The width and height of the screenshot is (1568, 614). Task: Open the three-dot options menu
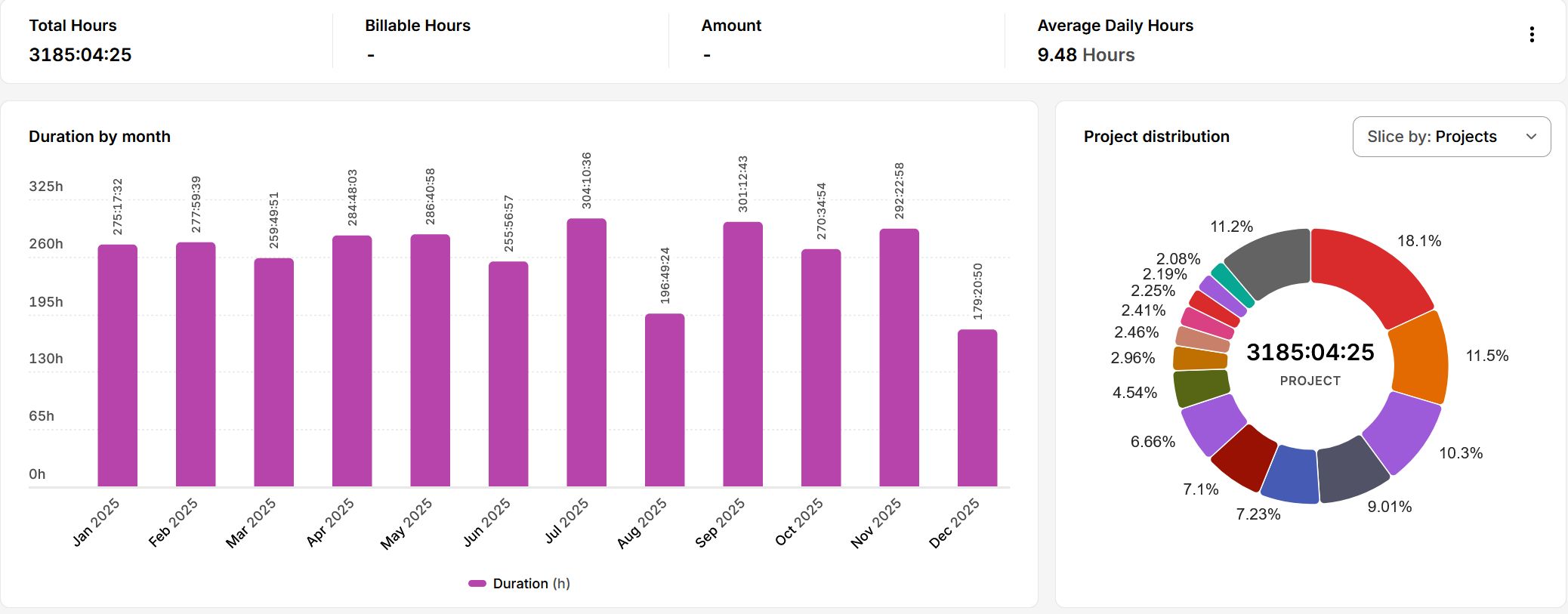pos(1531,35)
